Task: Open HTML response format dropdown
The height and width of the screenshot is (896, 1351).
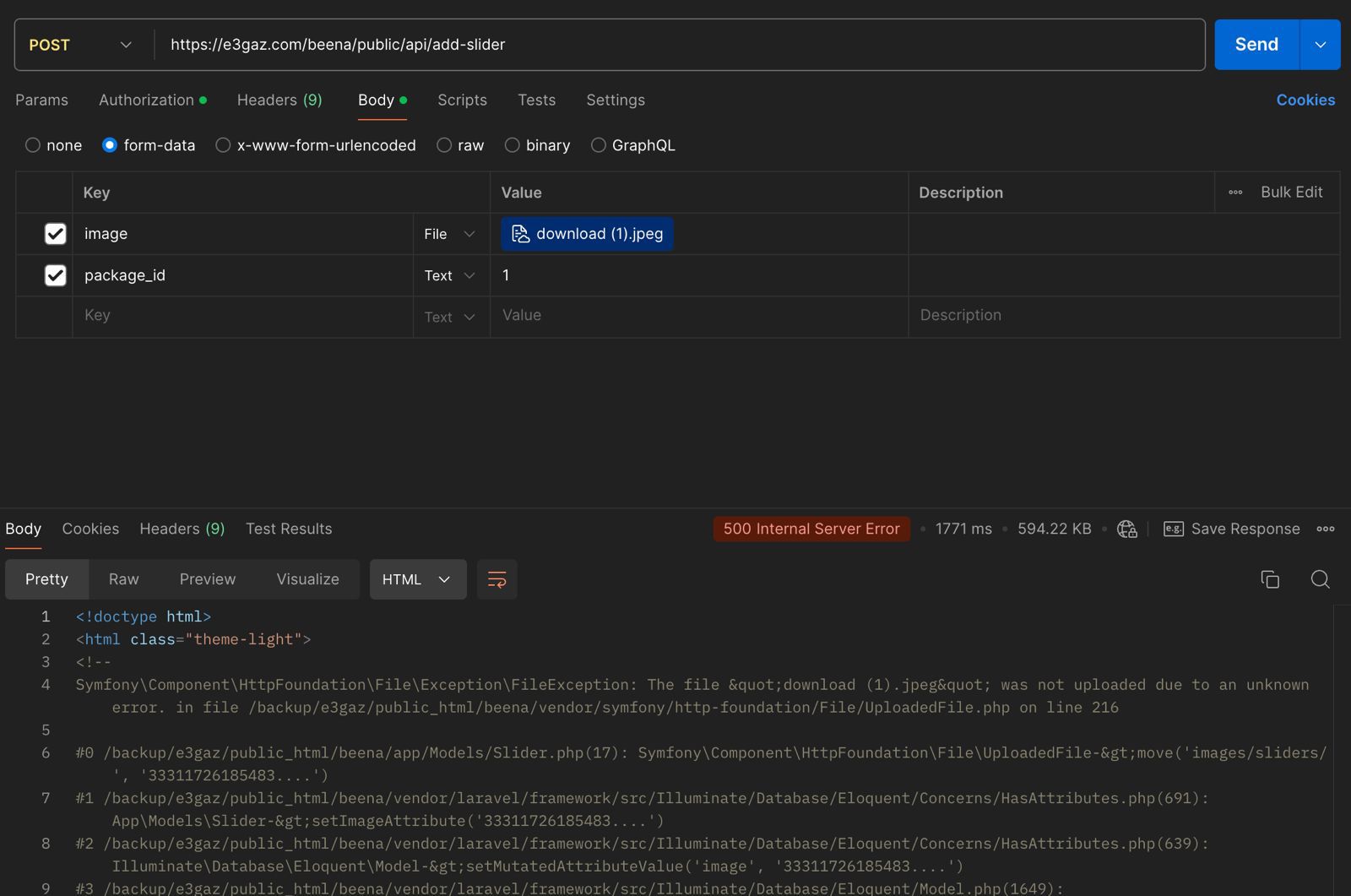Action: [417, 579]
